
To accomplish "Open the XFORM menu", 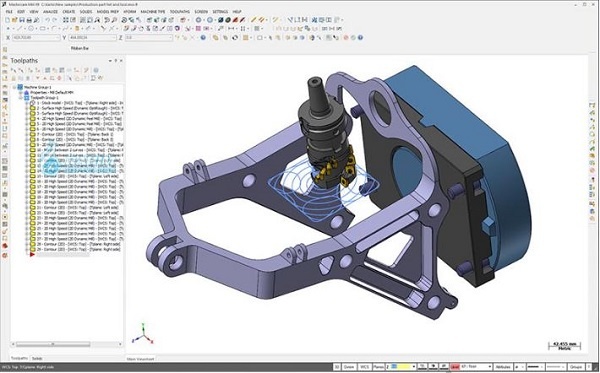I will (x=129, y=11).
